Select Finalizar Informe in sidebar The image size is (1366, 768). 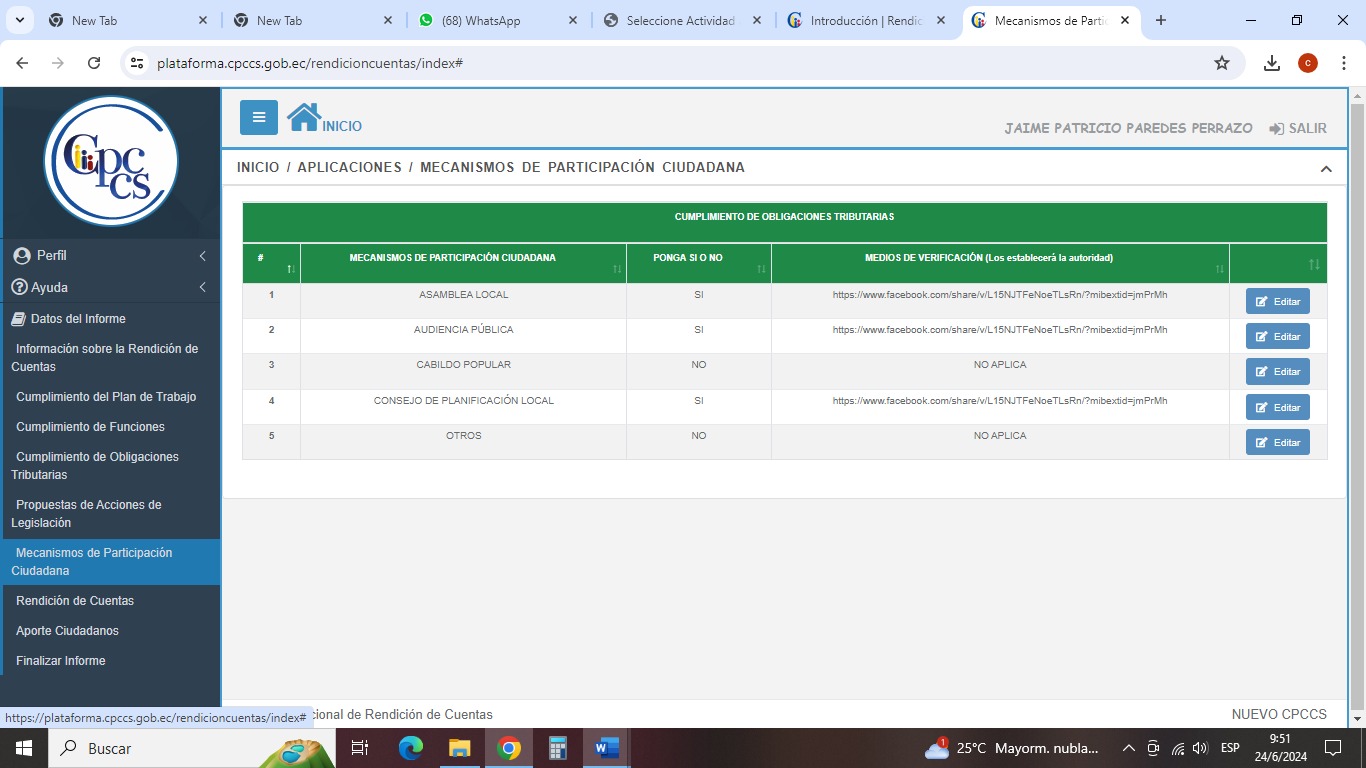coord(61,661)
